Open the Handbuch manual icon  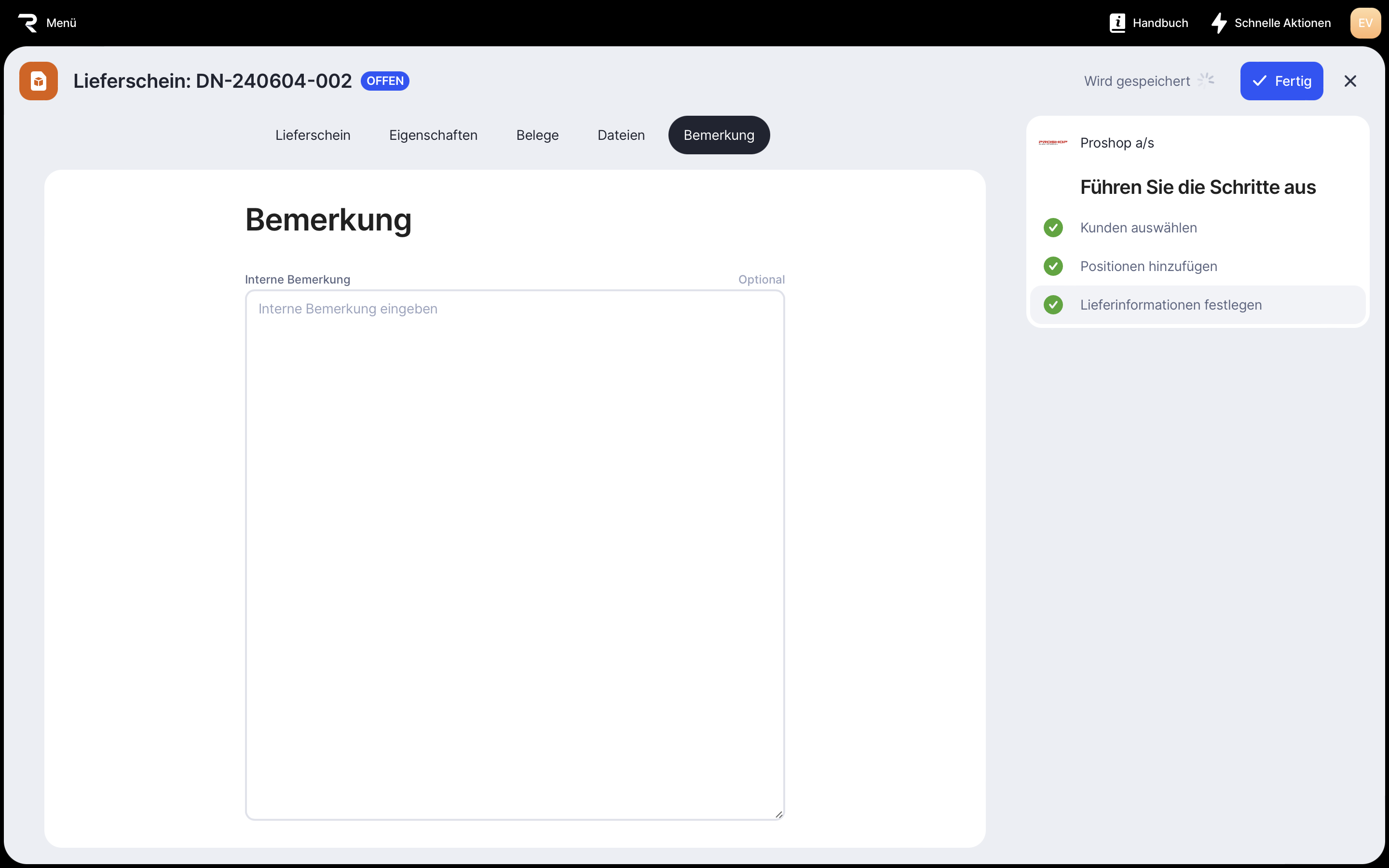click(1117, 23)
